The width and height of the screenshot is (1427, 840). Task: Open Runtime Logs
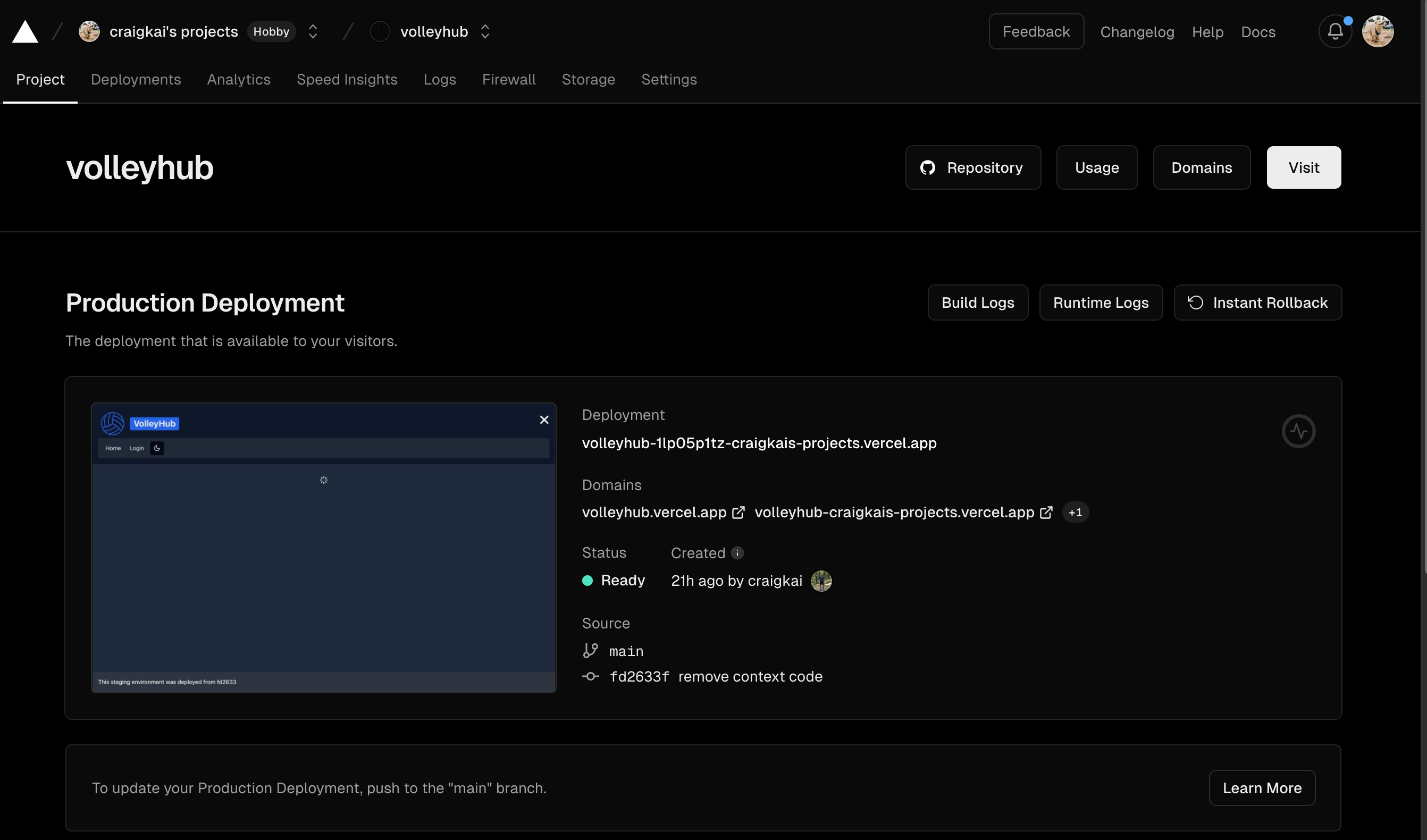point(1101,303)
